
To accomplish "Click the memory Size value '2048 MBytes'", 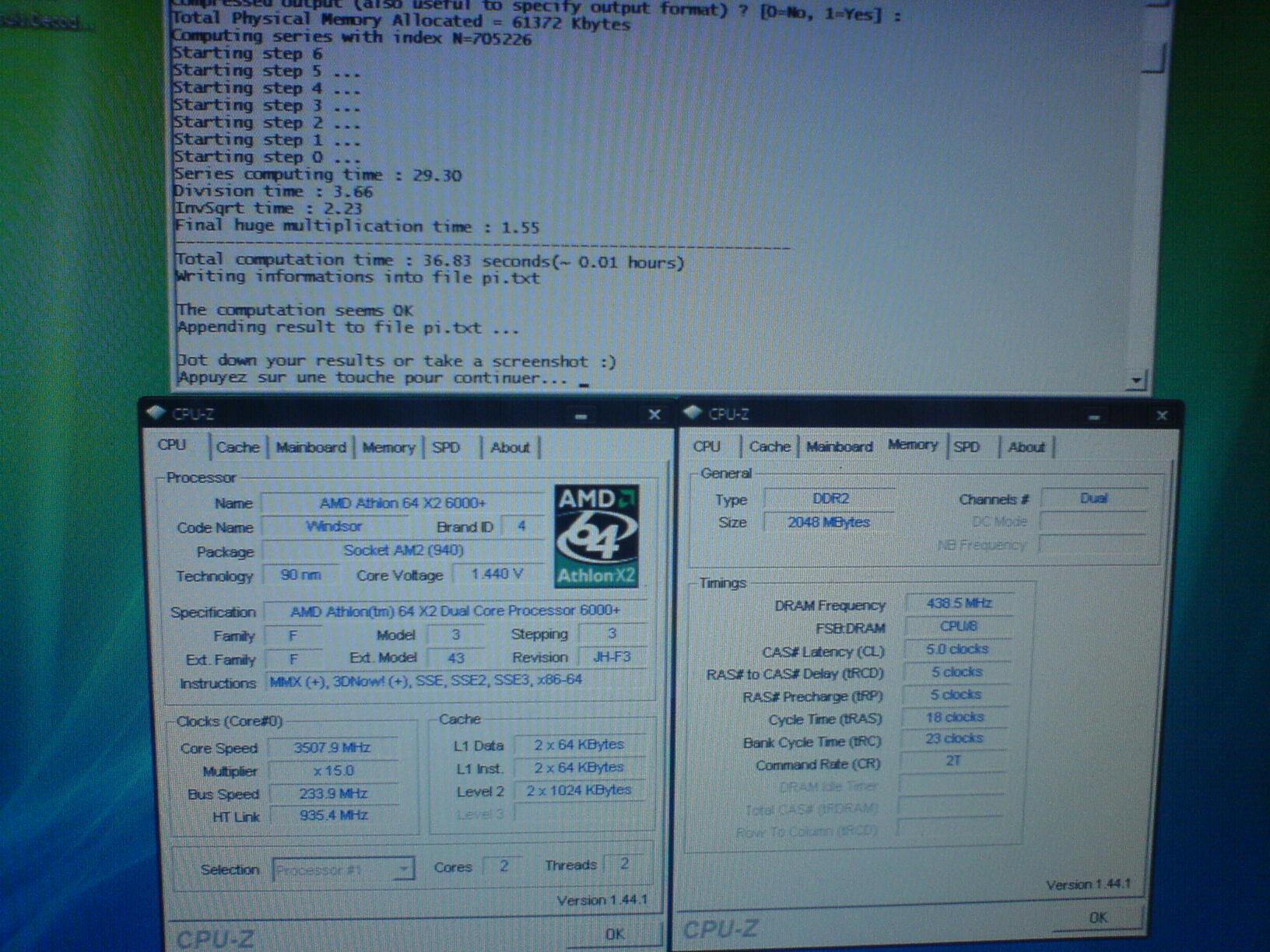I will coord(829,522).
